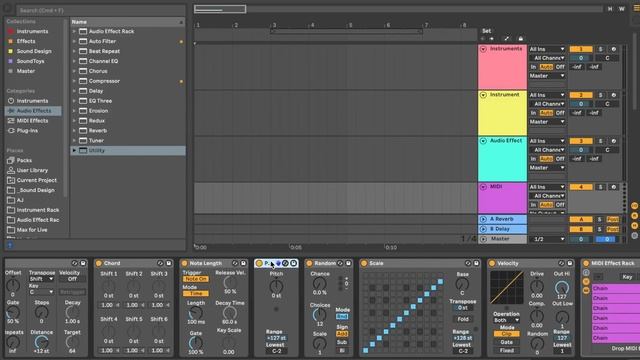Image resolution: width=640 pixels, height=360 pixels.
Task: Open the Effects collection
Action: click(26, 41)
